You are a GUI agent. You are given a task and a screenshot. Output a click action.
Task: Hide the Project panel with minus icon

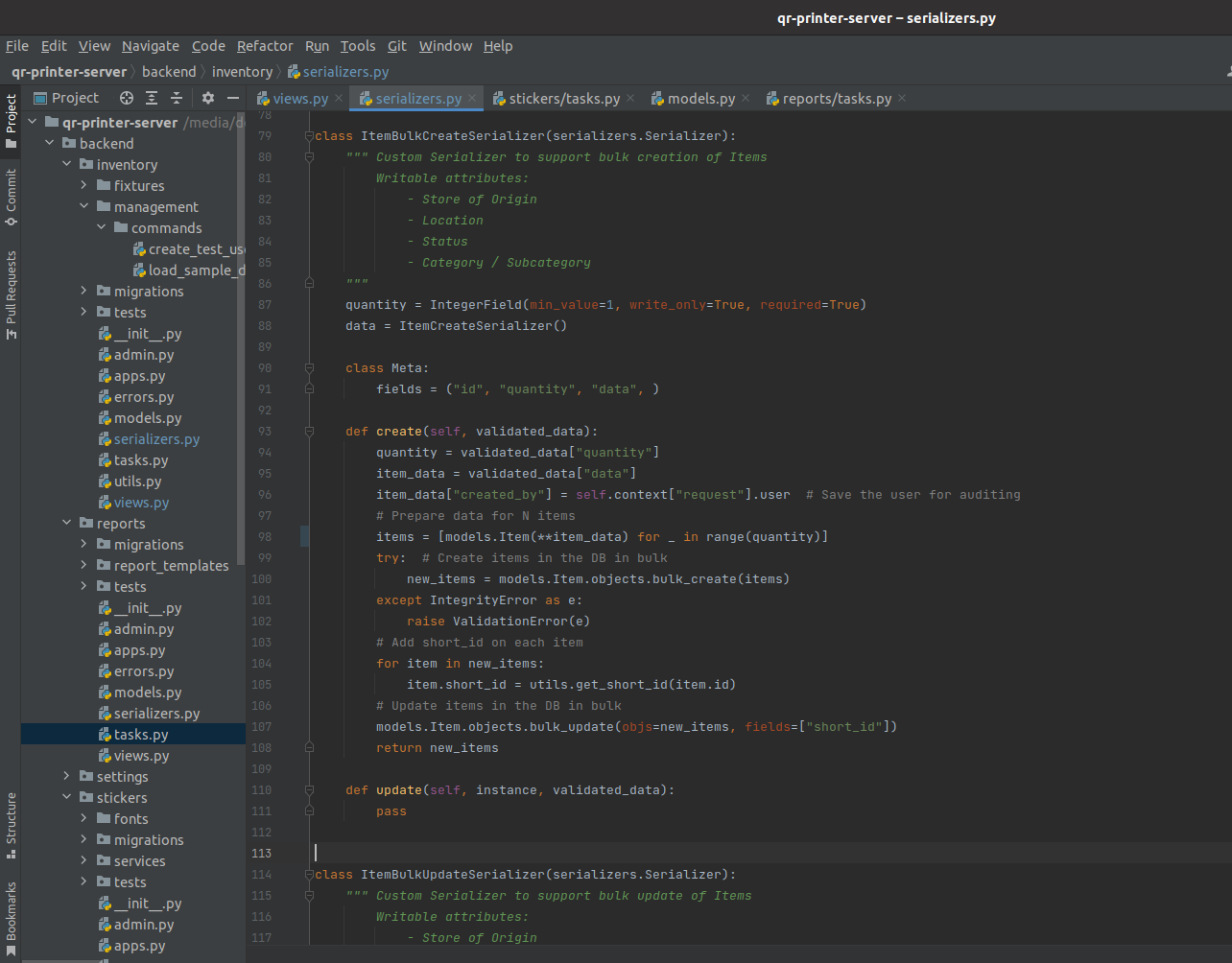pos(232,98)
